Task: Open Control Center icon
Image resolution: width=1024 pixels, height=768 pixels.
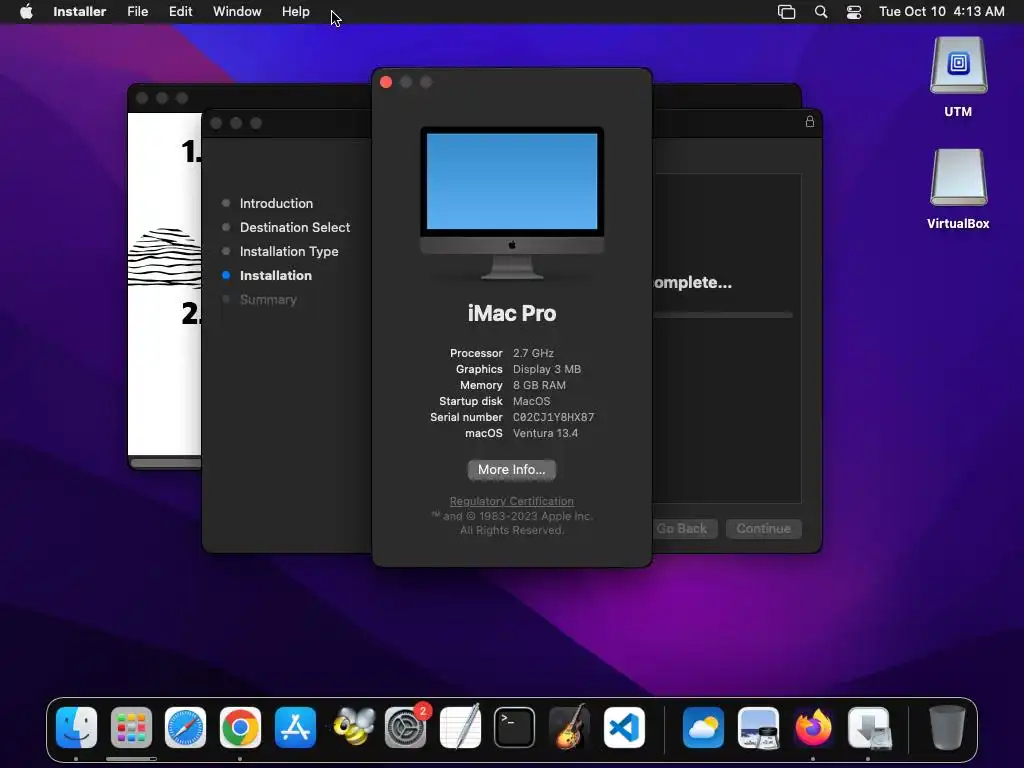Action: pos(854,12)
